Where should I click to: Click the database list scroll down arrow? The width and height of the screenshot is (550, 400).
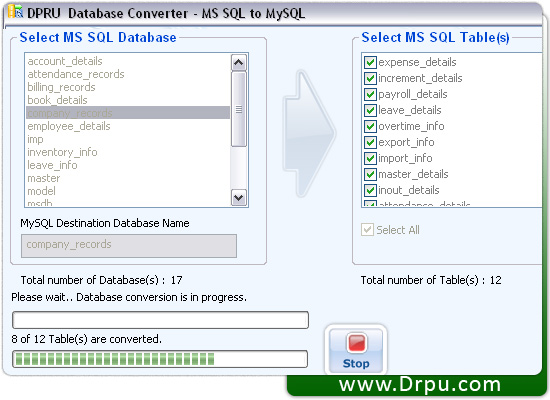[x=239, y=198]
